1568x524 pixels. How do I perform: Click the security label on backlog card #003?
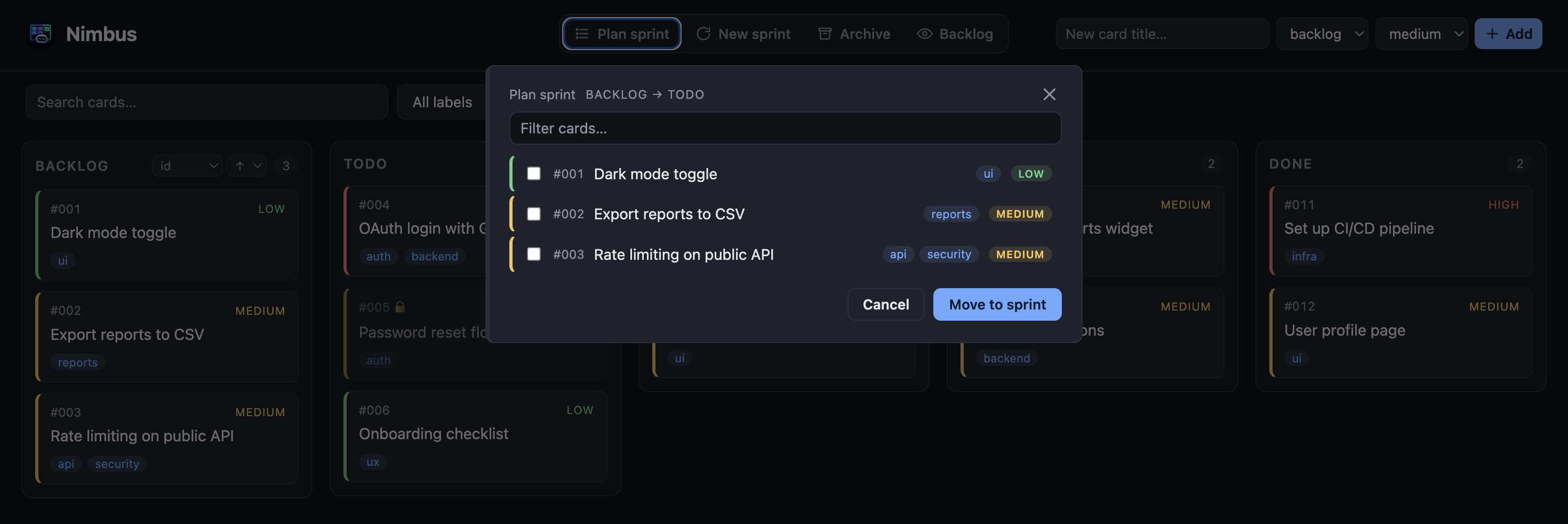click(117, 463)
